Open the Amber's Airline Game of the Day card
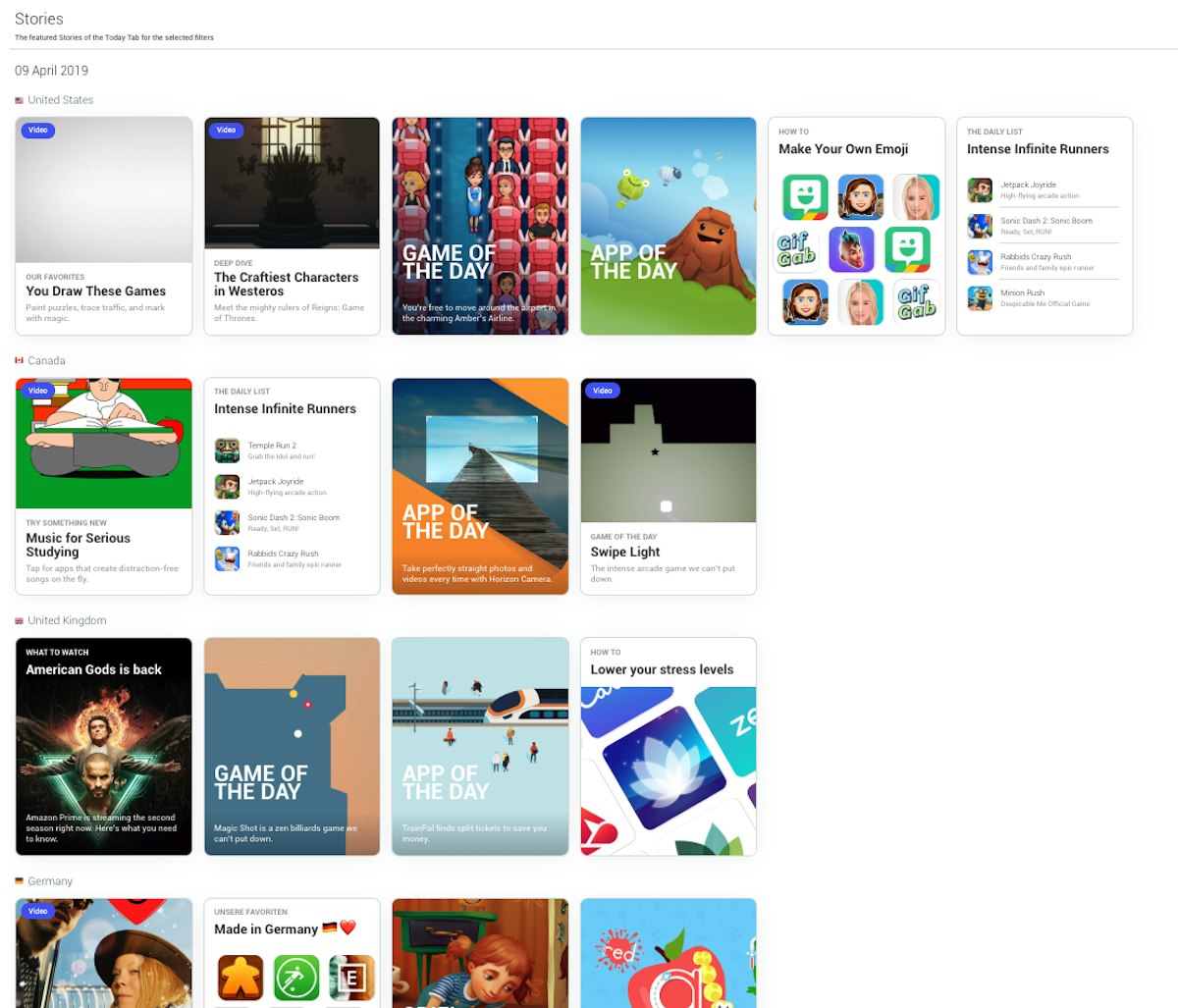The image size is (1178, 1008). [480, 226]
